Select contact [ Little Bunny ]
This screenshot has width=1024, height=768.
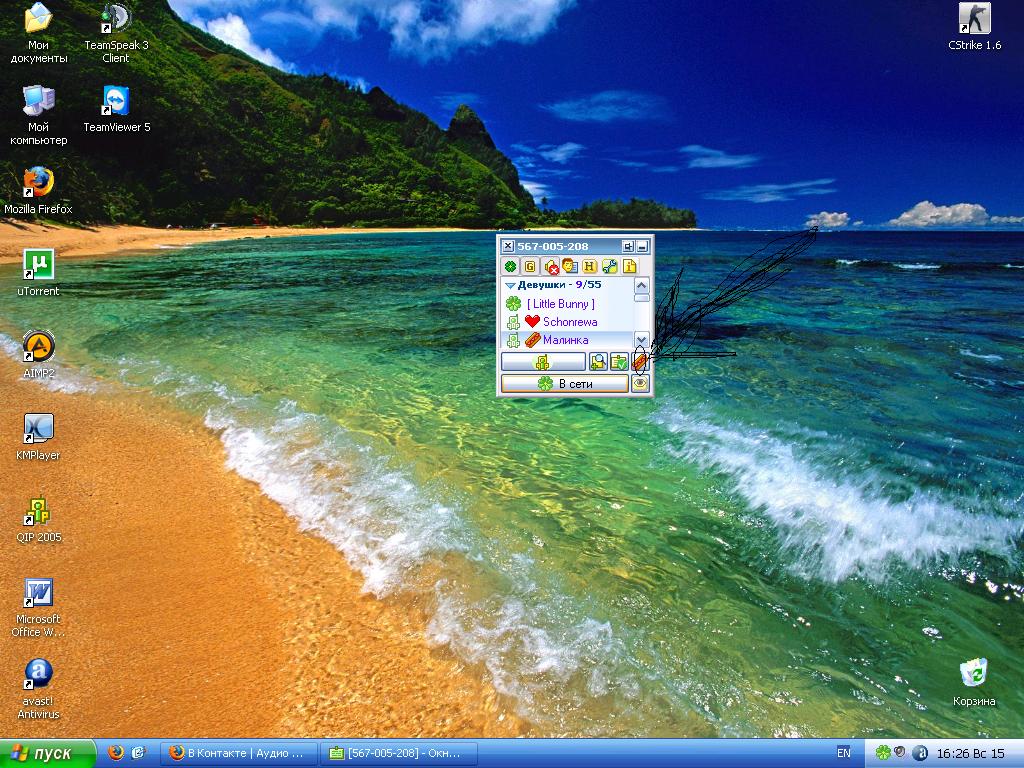560,304
